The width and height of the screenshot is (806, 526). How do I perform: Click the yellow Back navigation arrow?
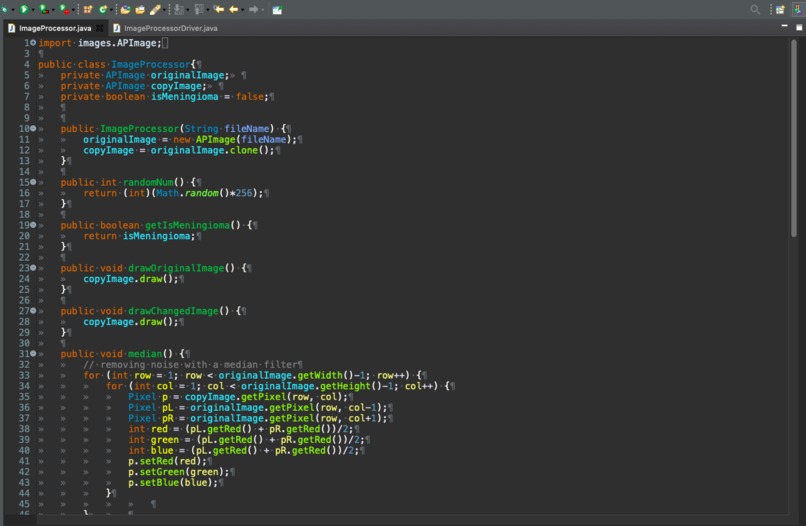coord(234,9)
